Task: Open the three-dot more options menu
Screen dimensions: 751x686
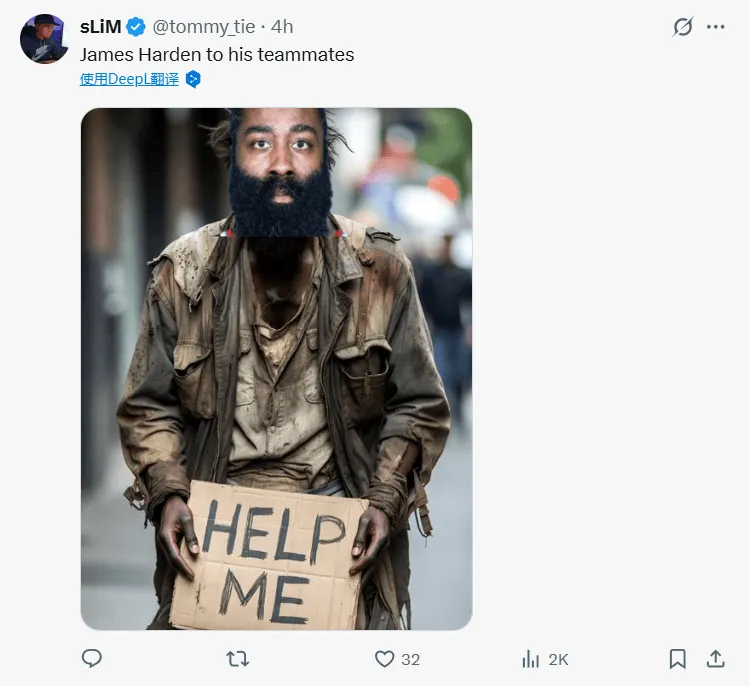Action: tap(715, 27)
